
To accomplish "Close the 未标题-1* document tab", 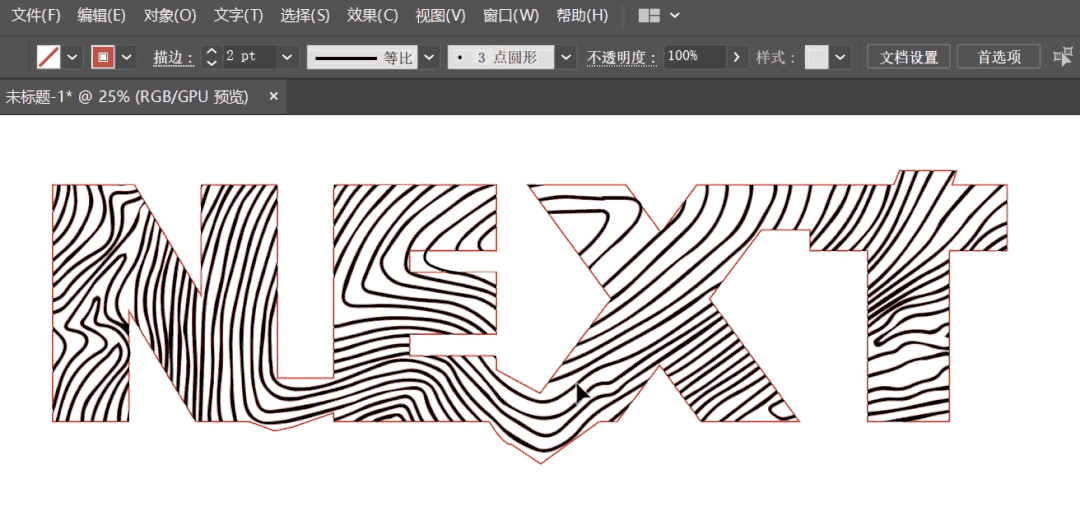I will click(273, 97).
